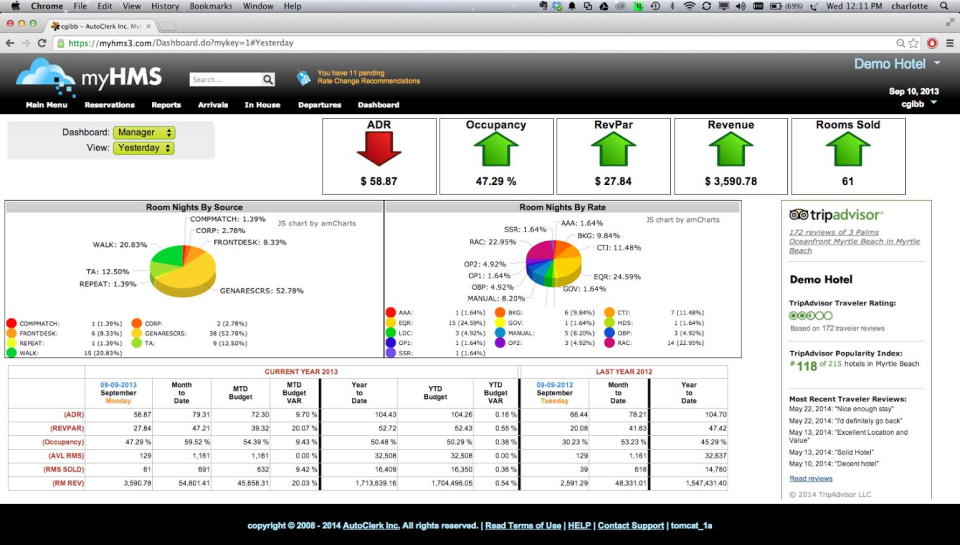Reload the page with refresh icon
Screen dimensions: 960x545
coord(42,43)
